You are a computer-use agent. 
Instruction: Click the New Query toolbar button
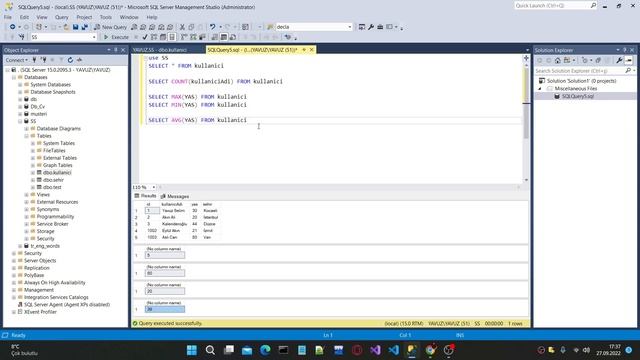(x=110, y=27)
